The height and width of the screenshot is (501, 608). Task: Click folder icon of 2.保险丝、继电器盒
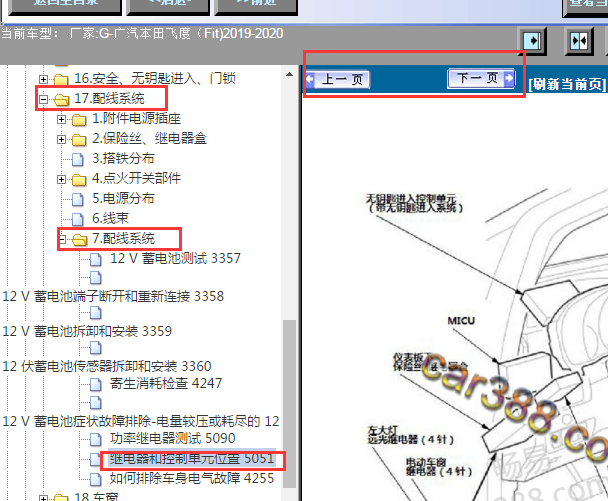(x=79, y=139)
